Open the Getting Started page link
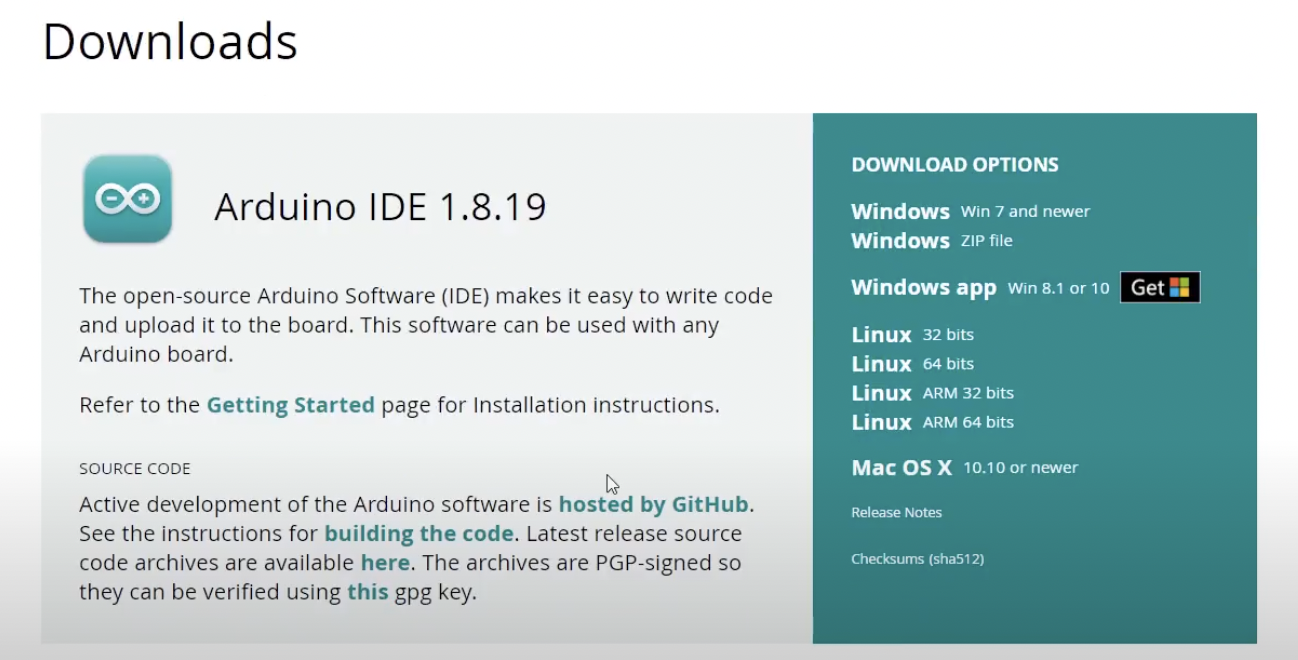1298x660 pixels. [x=290, y=405]
